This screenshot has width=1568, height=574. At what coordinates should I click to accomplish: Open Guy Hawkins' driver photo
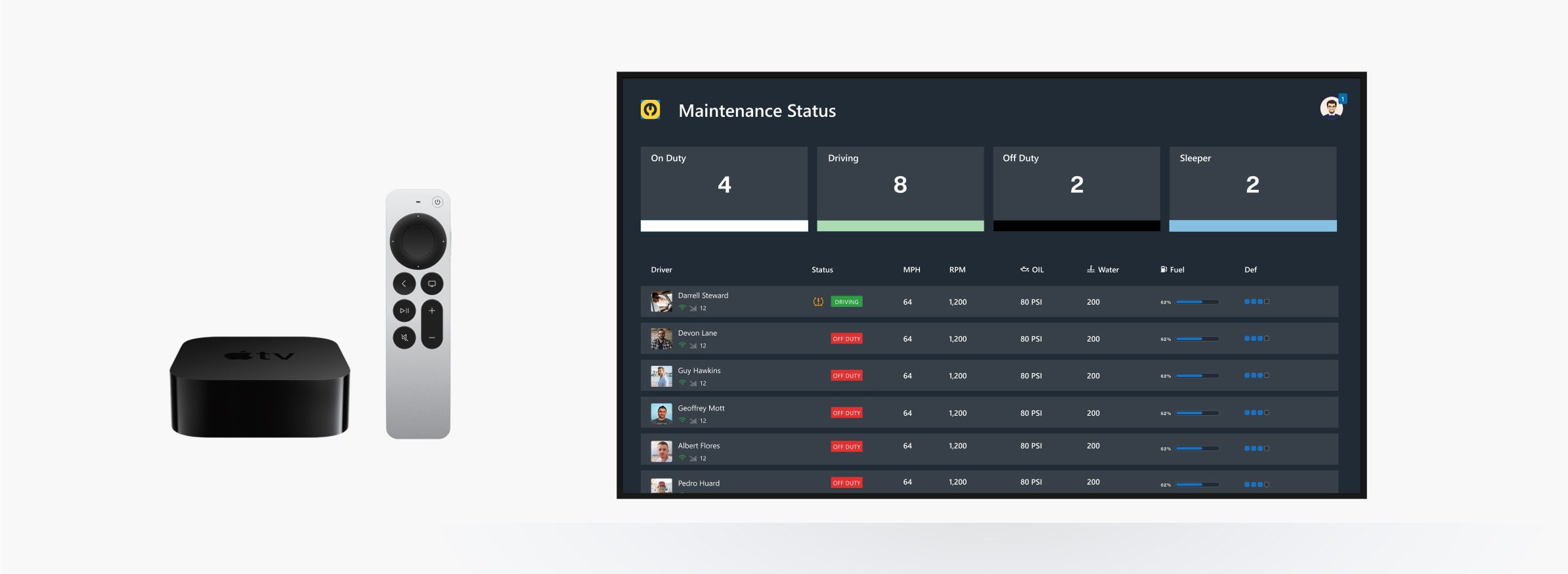(x=661, y=376)
